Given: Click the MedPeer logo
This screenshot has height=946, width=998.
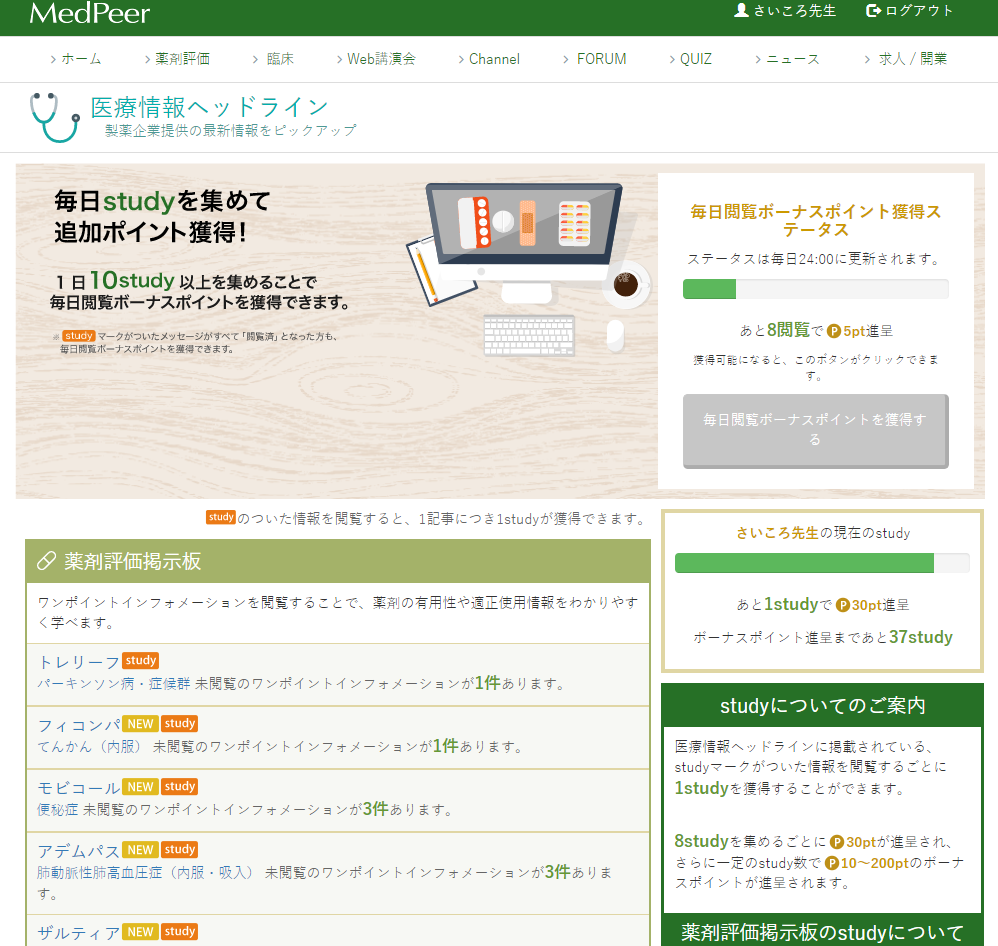Looking at the screenshot, I should (90, 13).
